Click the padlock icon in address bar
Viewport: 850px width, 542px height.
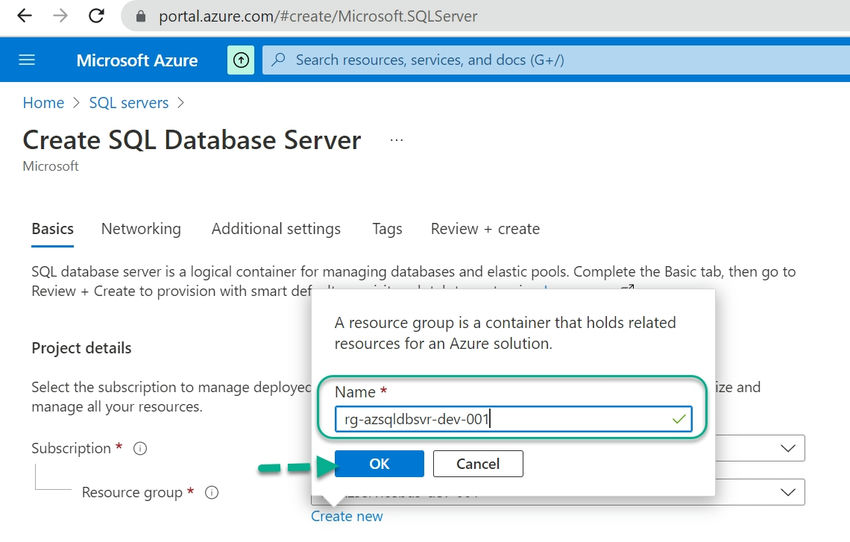tap(140, 17)
